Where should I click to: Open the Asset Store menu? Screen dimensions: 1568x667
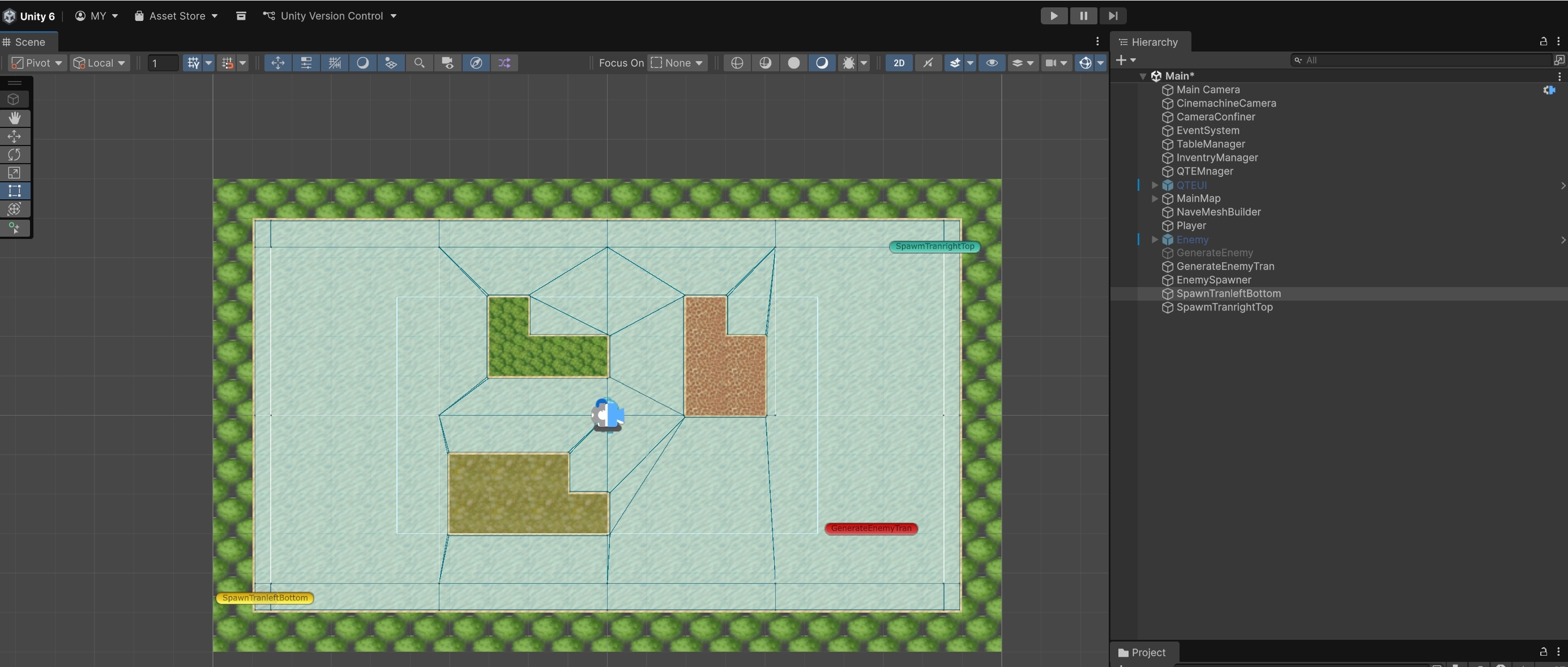(177, 16)
